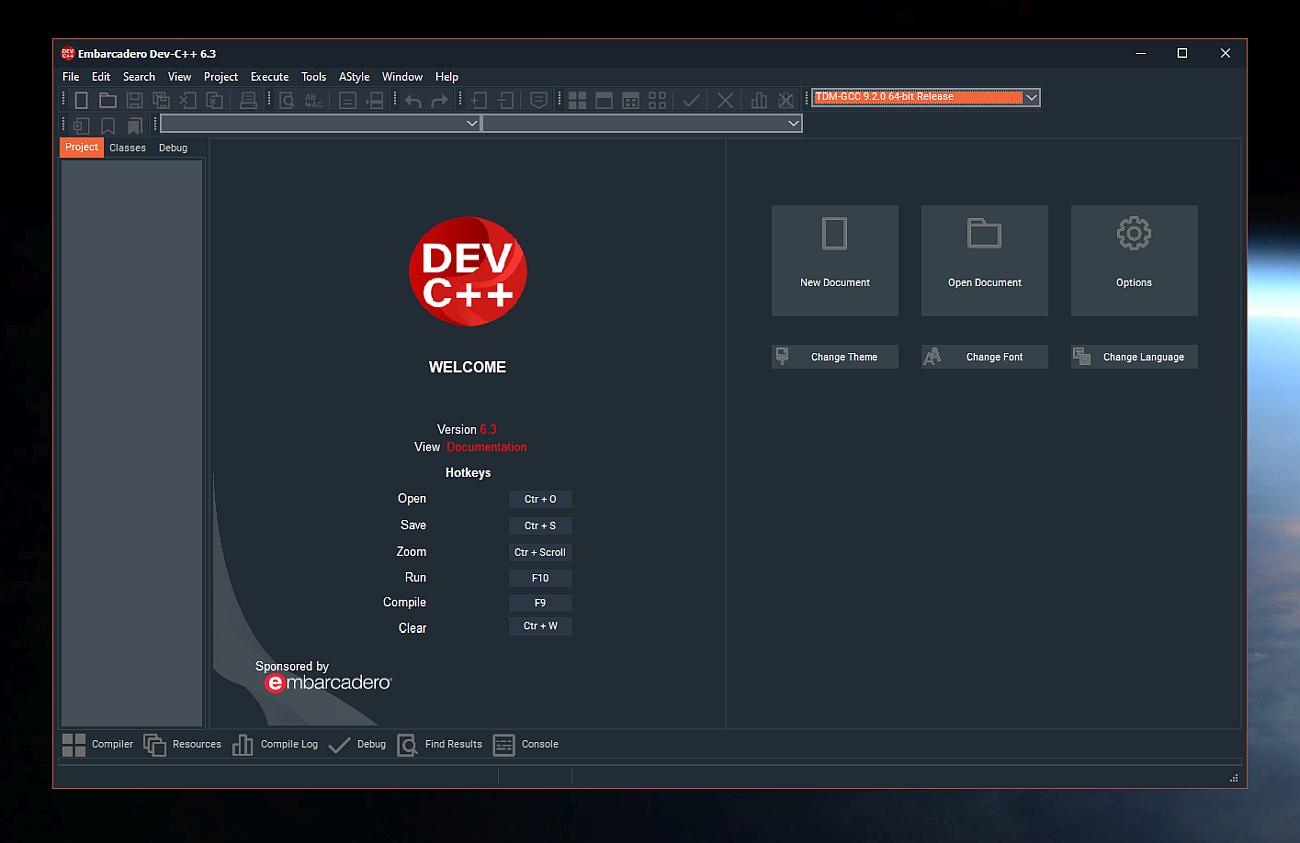Click the Rebuild All toolbar icon
Viewport: 1300px width, 843px height.
pyautogui.click(x=657, y=100)
